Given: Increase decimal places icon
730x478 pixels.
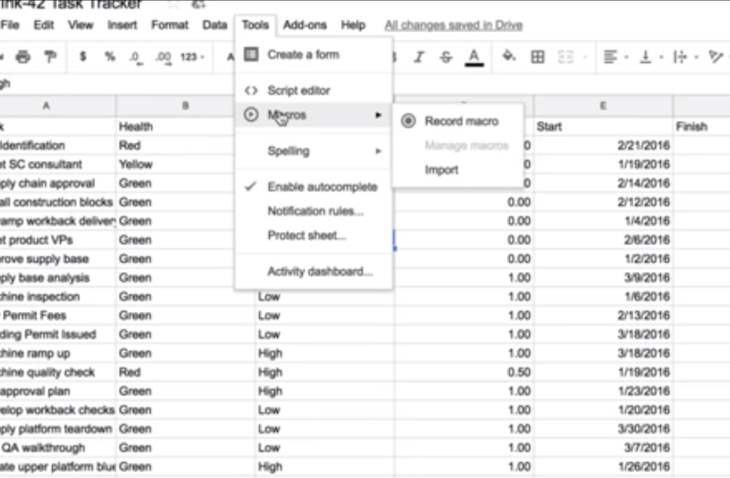Looking at the screenshot, I should pos(163,58).
